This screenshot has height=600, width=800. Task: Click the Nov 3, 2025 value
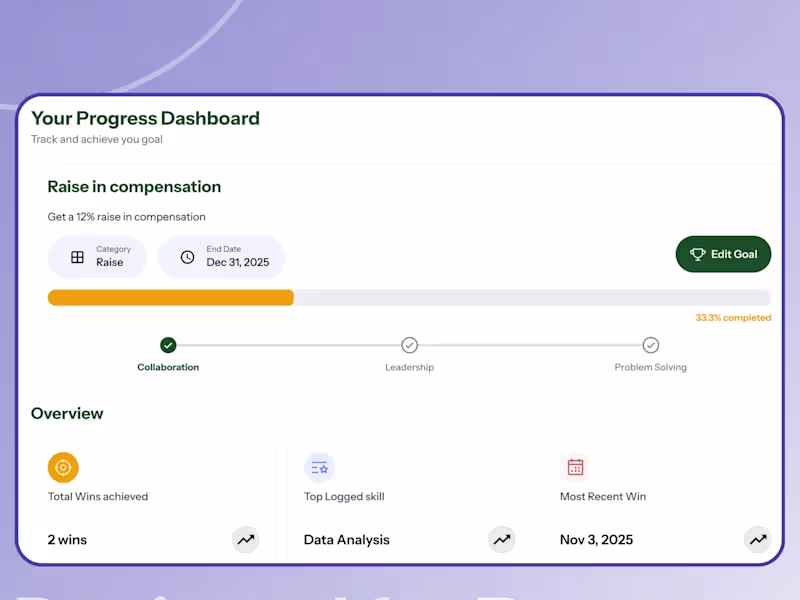click(596, 540)
